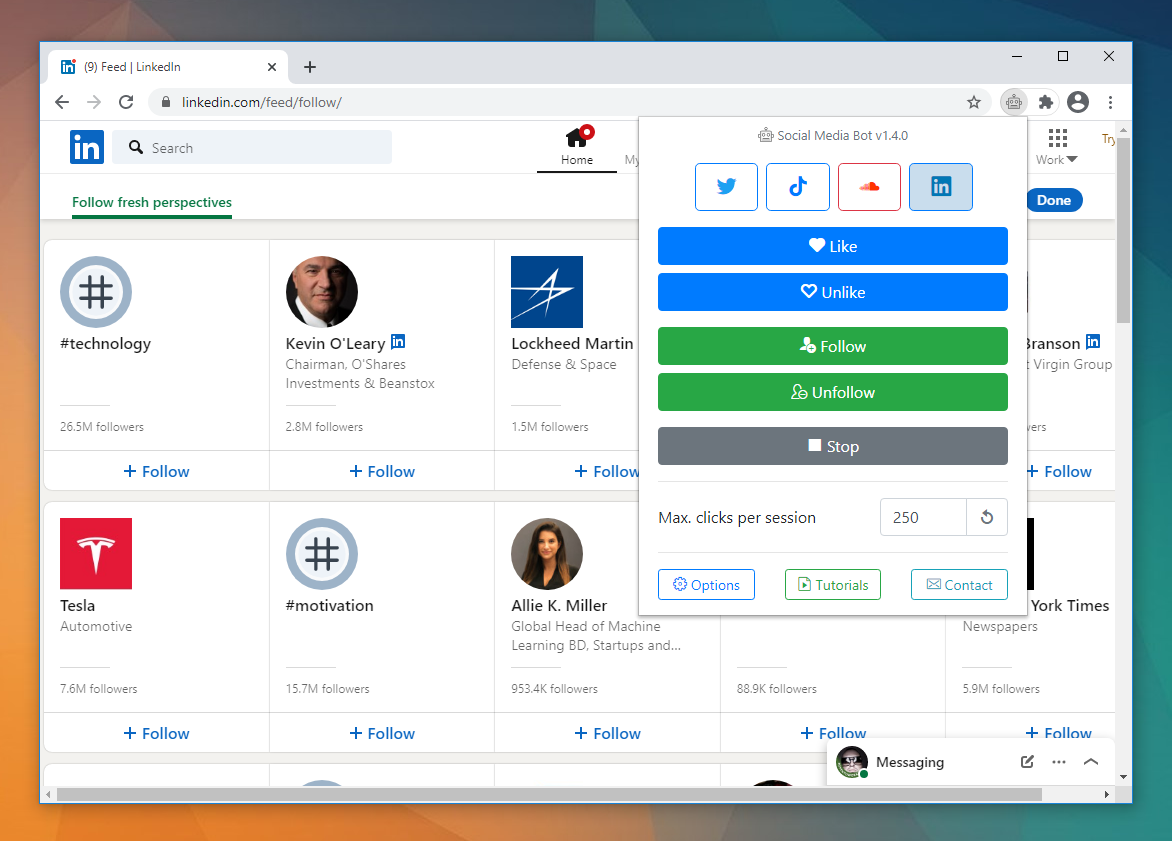Click the vertical page scrollbar

click(1123, 229)
